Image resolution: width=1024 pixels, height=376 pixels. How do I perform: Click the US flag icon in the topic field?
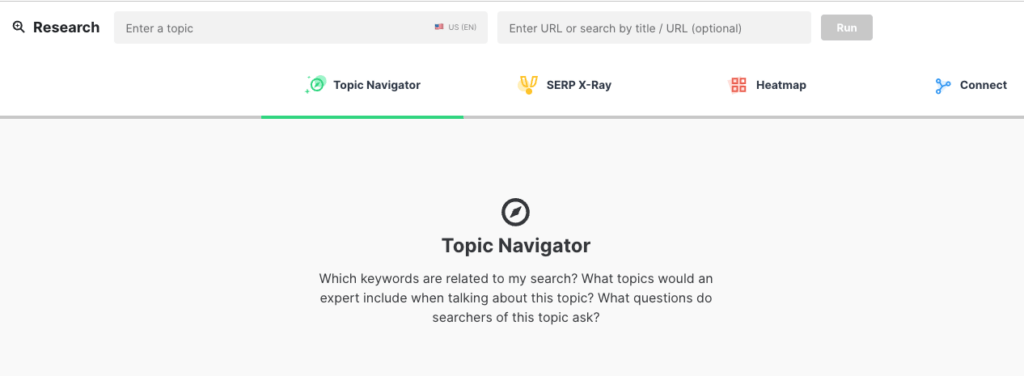click(439, 27)
